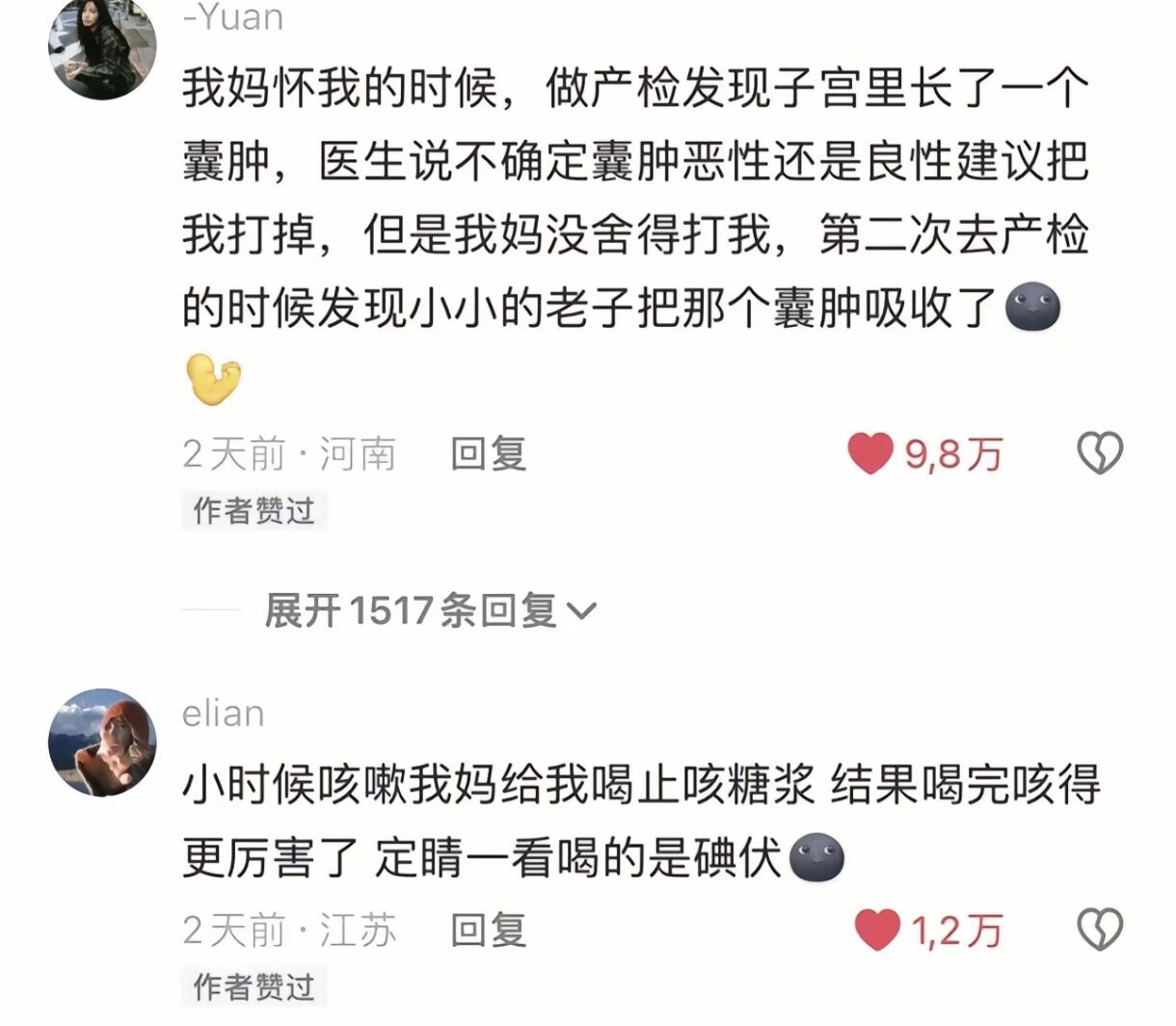
Task: Dislike elian's comment using broken heart icon
Action: (x=1100, y=931)
